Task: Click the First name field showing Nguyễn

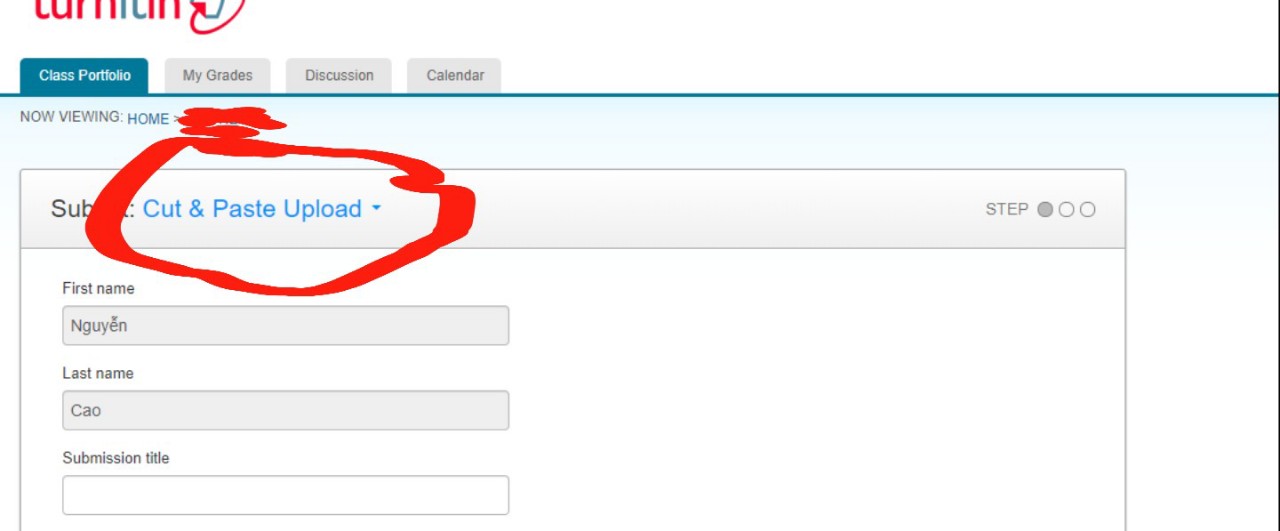Action: pos(285,325)
